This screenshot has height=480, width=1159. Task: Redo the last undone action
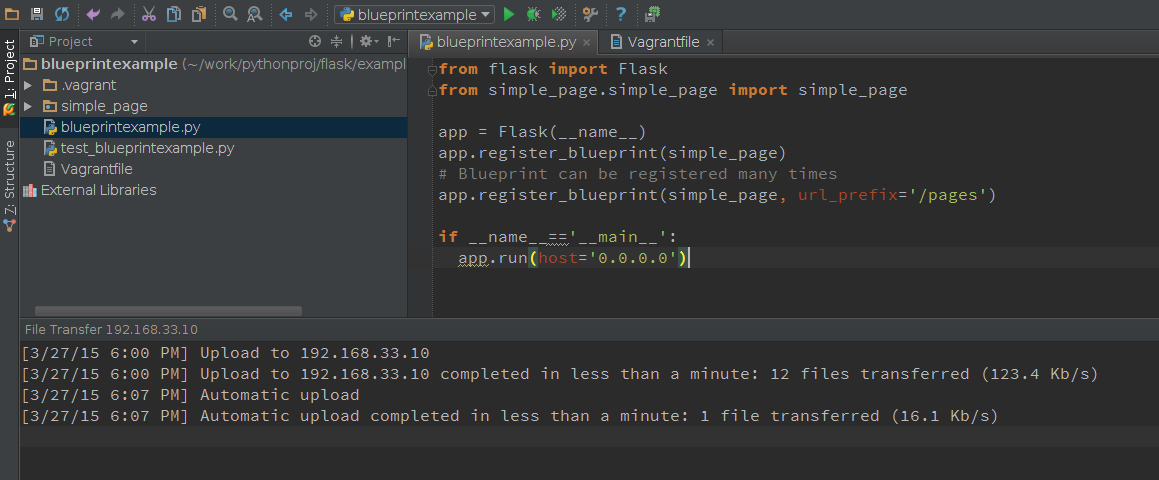[118, 14]
